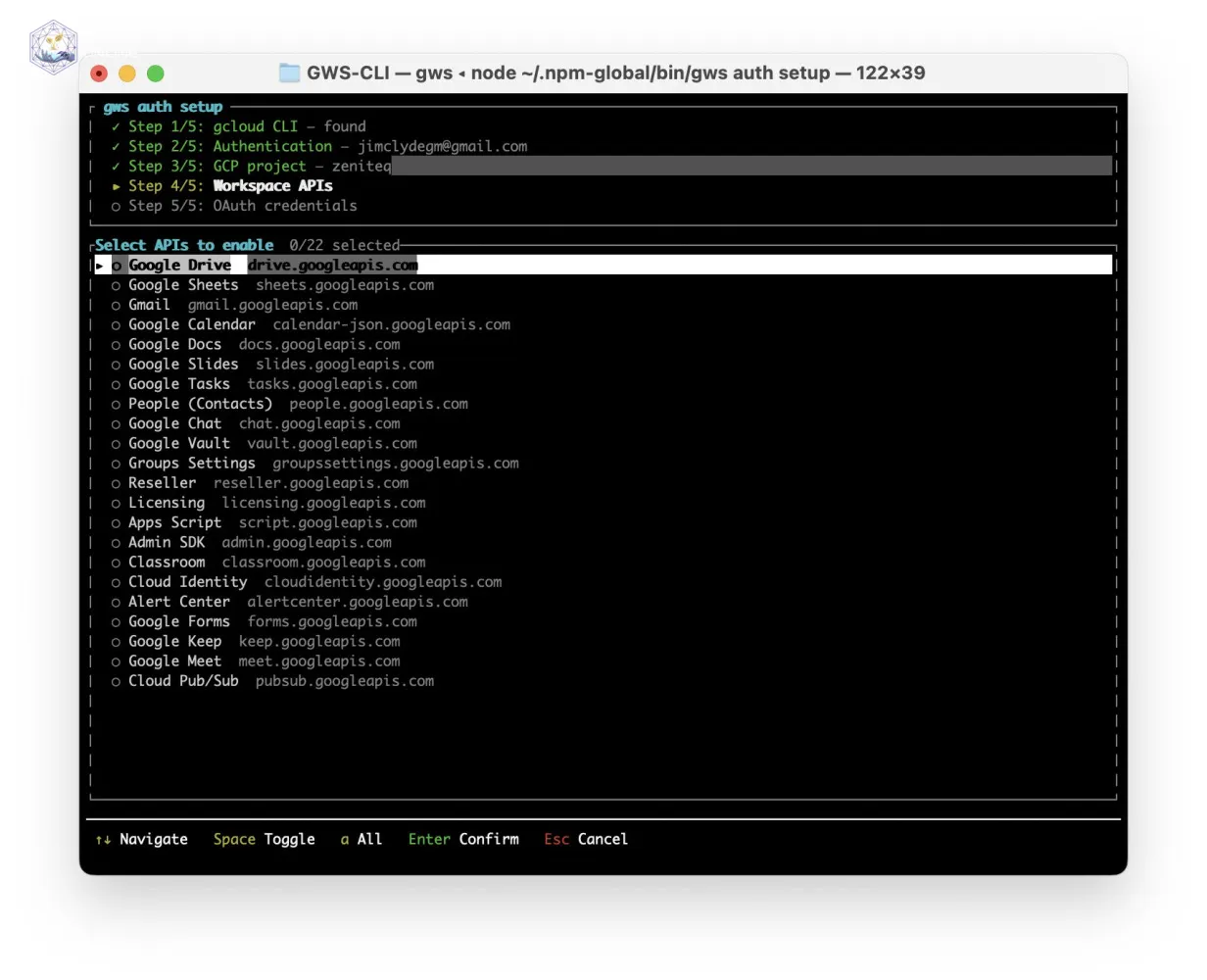Toggle the Gmail API circle
This screenshot has height=980, width=1207.
coord(117,305)
